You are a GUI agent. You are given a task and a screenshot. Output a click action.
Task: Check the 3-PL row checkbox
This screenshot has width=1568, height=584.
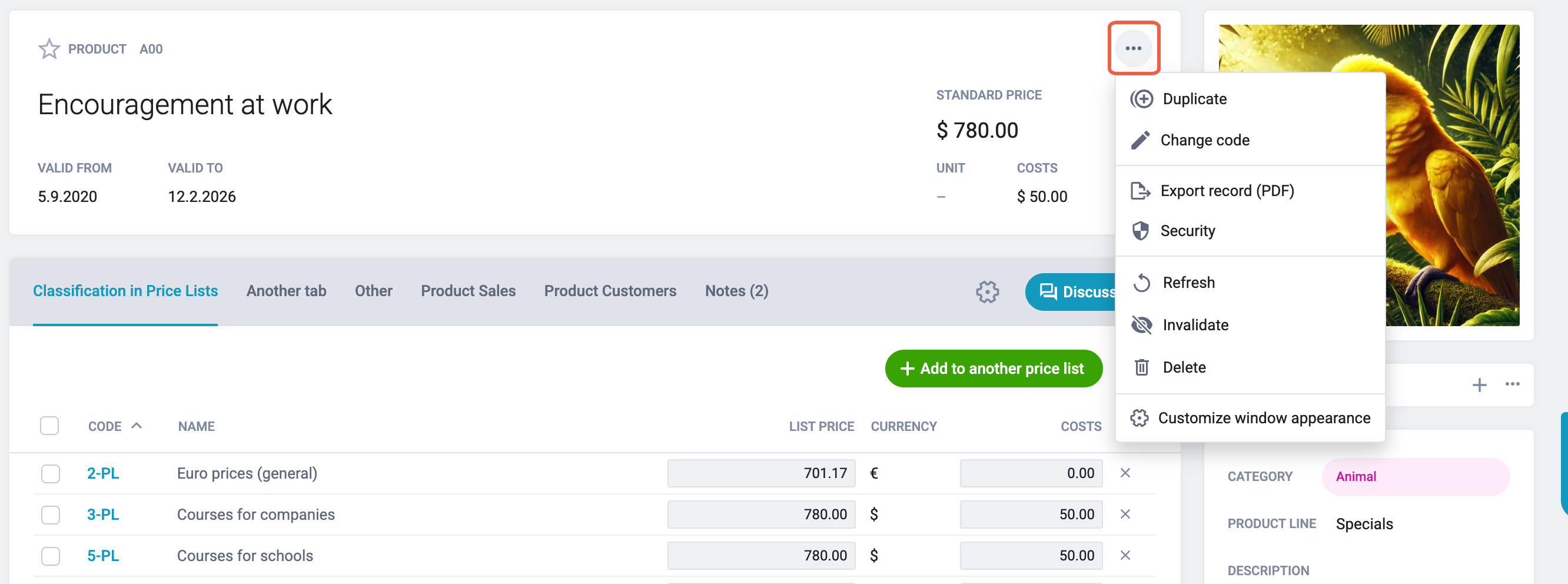point(50,515)
